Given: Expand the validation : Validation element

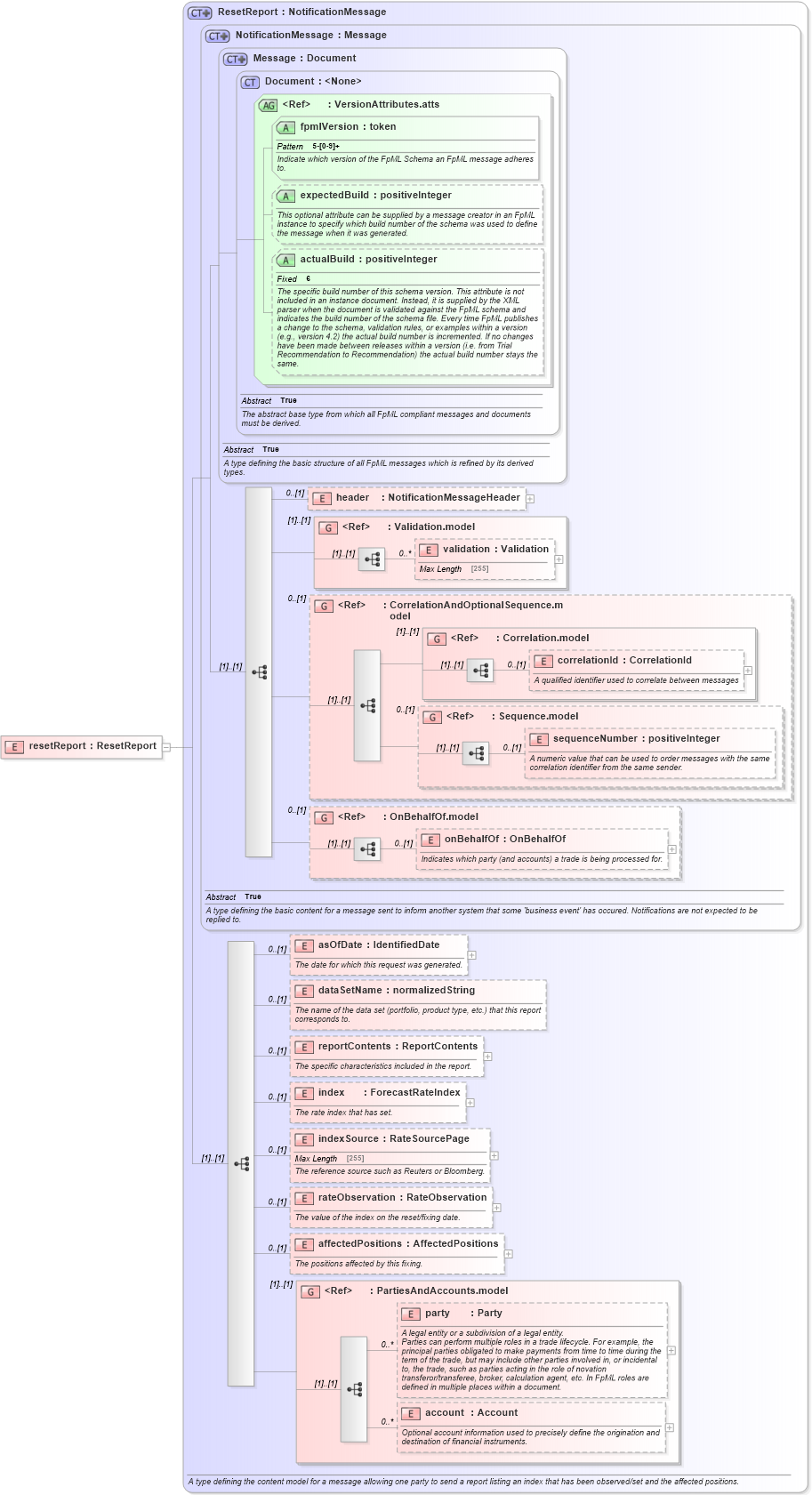Looking at the screenshot, I should (559, 559).
